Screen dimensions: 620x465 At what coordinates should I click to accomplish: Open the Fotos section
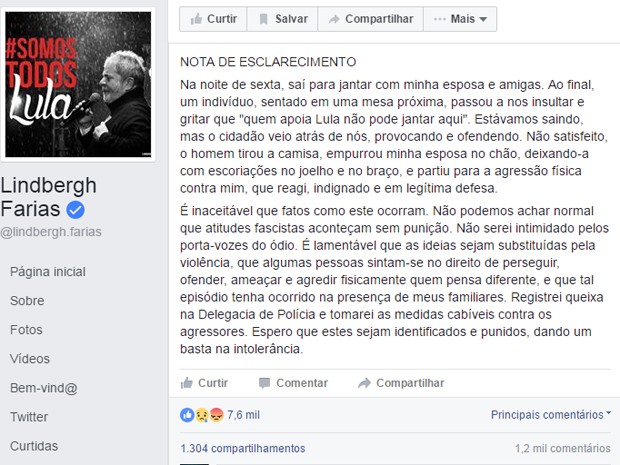[x=26, y=330]
